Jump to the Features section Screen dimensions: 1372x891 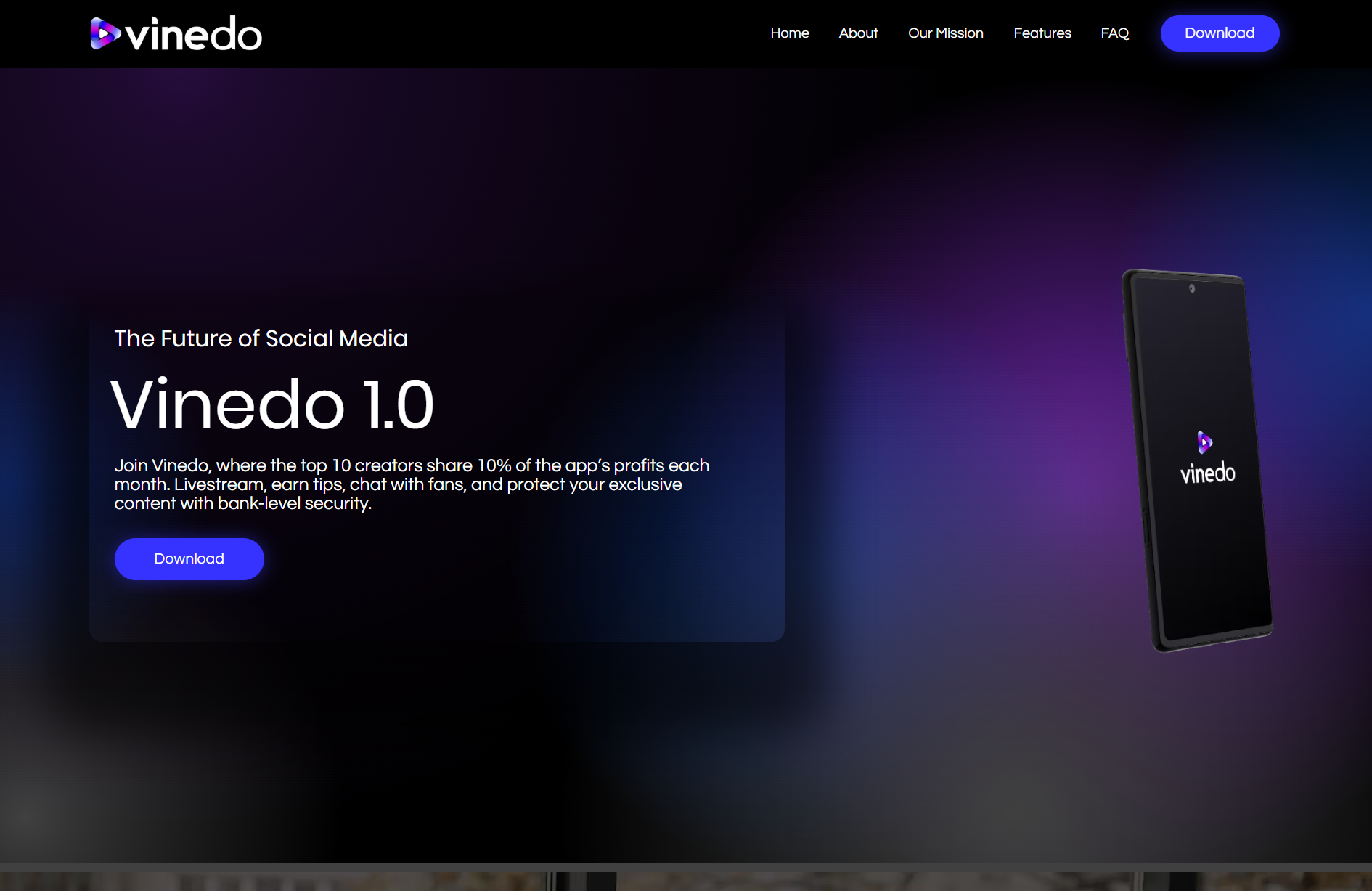pyautogui.click(x=1042, y=33)
